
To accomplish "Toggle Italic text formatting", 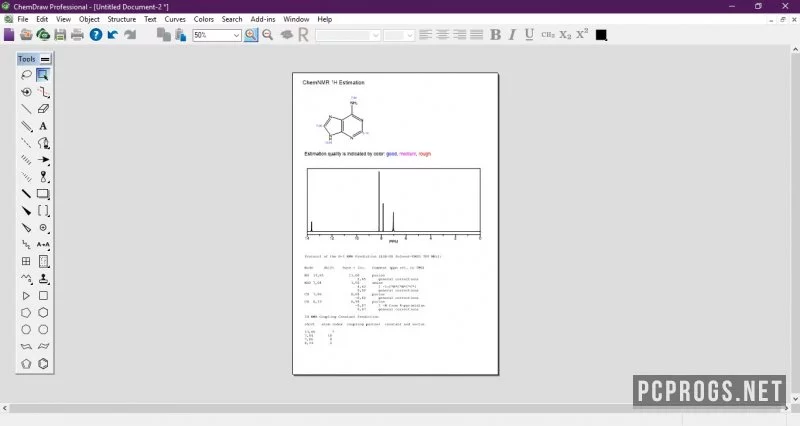I will pyautogui.click(x=512, y=35).
